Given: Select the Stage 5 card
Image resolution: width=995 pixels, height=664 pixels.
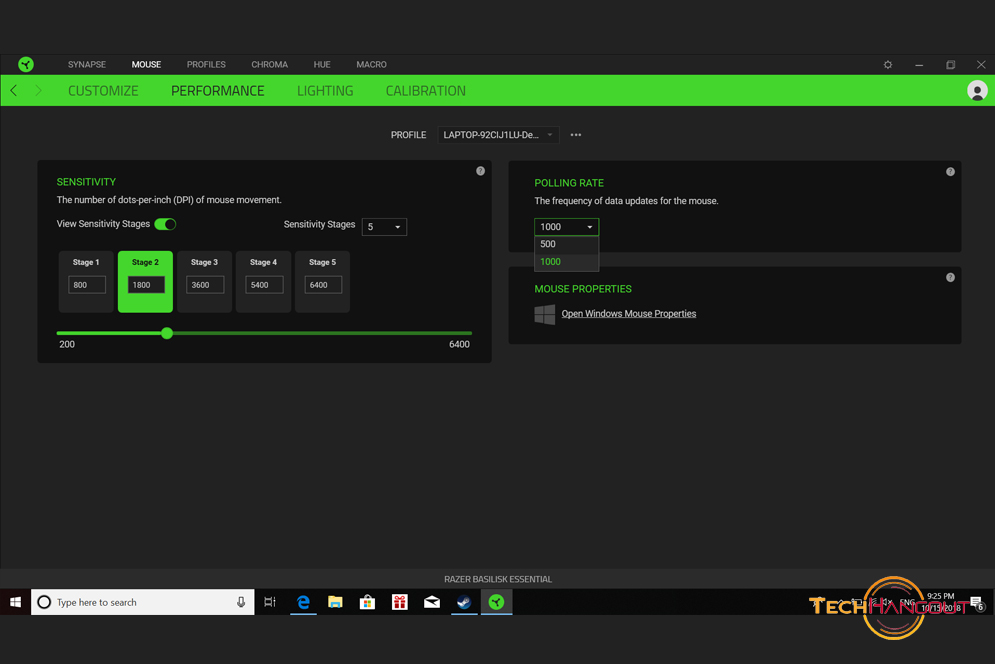Looking at the screenshot, I should (322, 281).
